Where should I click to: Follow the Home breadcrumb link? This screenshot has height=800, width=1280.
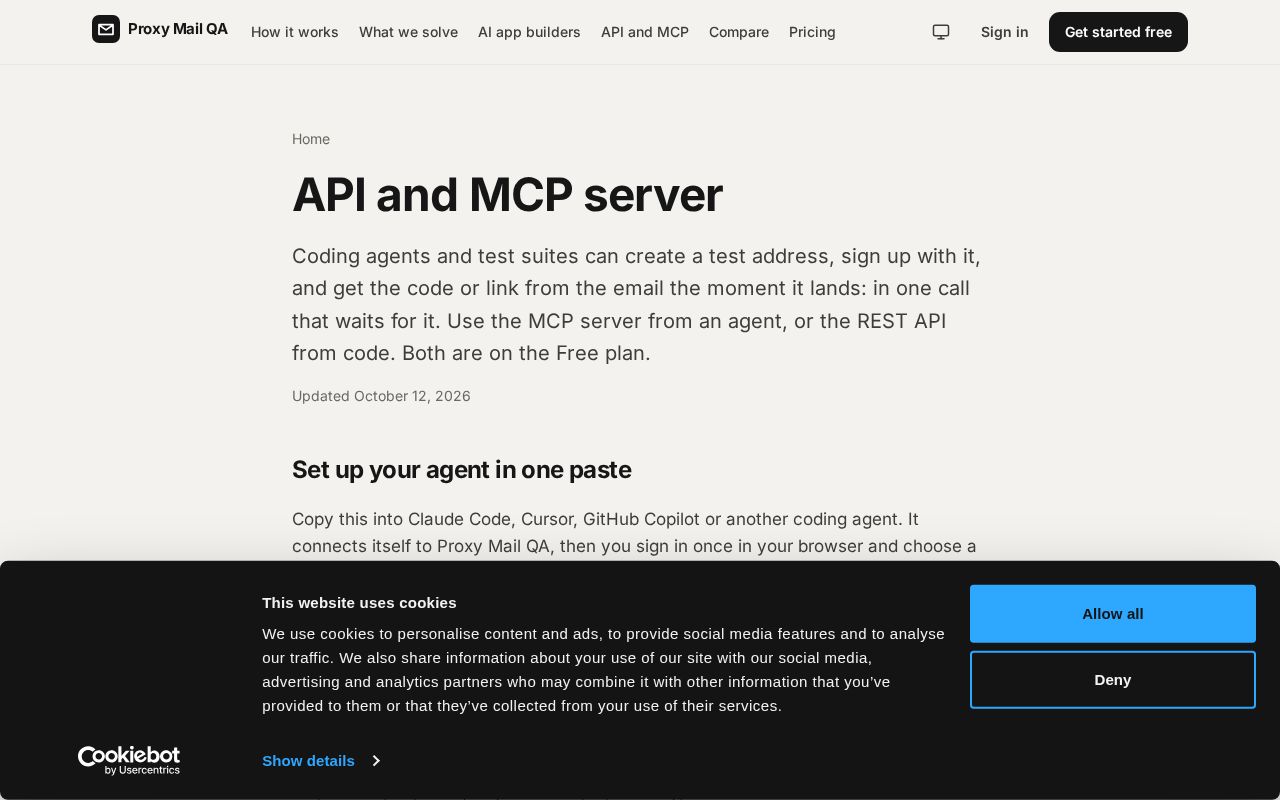tap(311, 139)
